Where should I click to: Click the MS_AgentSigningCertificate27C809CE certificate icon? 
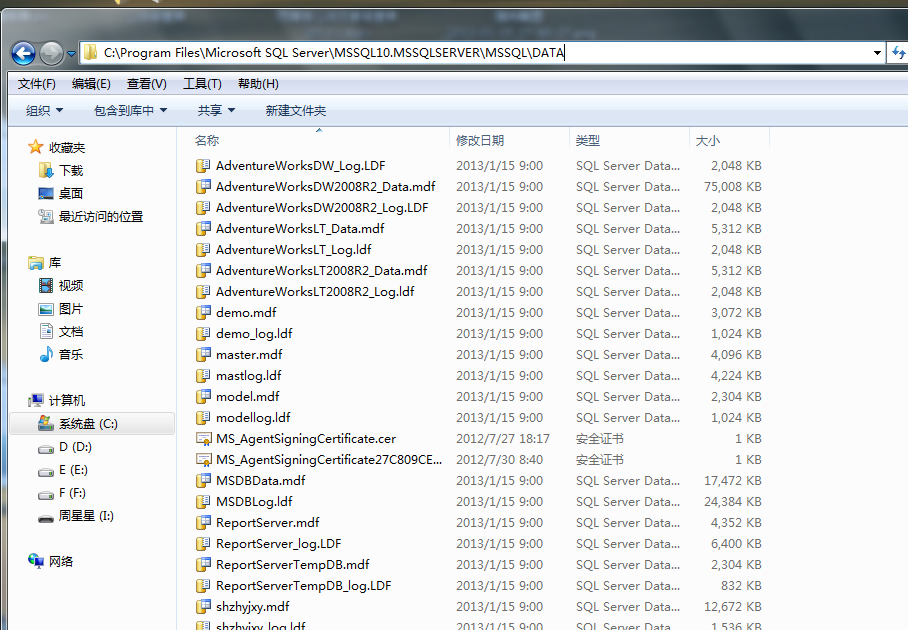[x=203, y=460]
